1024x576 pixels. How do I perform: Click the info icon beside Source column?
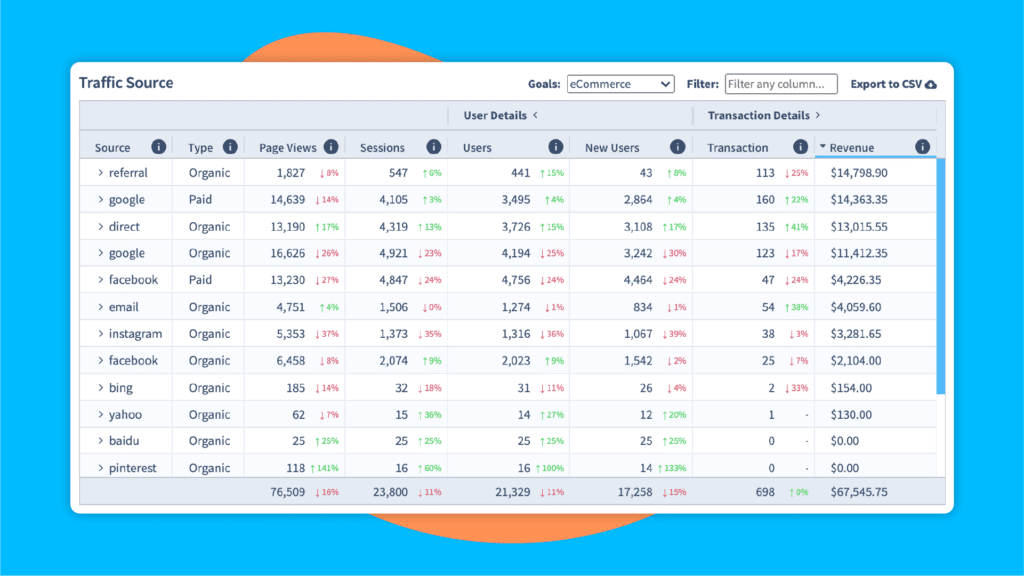coord(158,147)
